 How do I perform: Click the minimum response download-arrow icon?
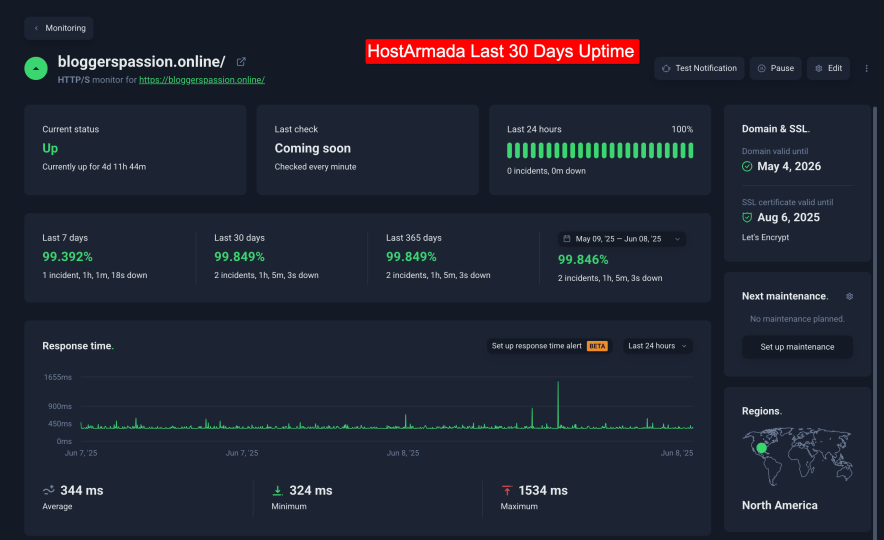tap(277, 490)
